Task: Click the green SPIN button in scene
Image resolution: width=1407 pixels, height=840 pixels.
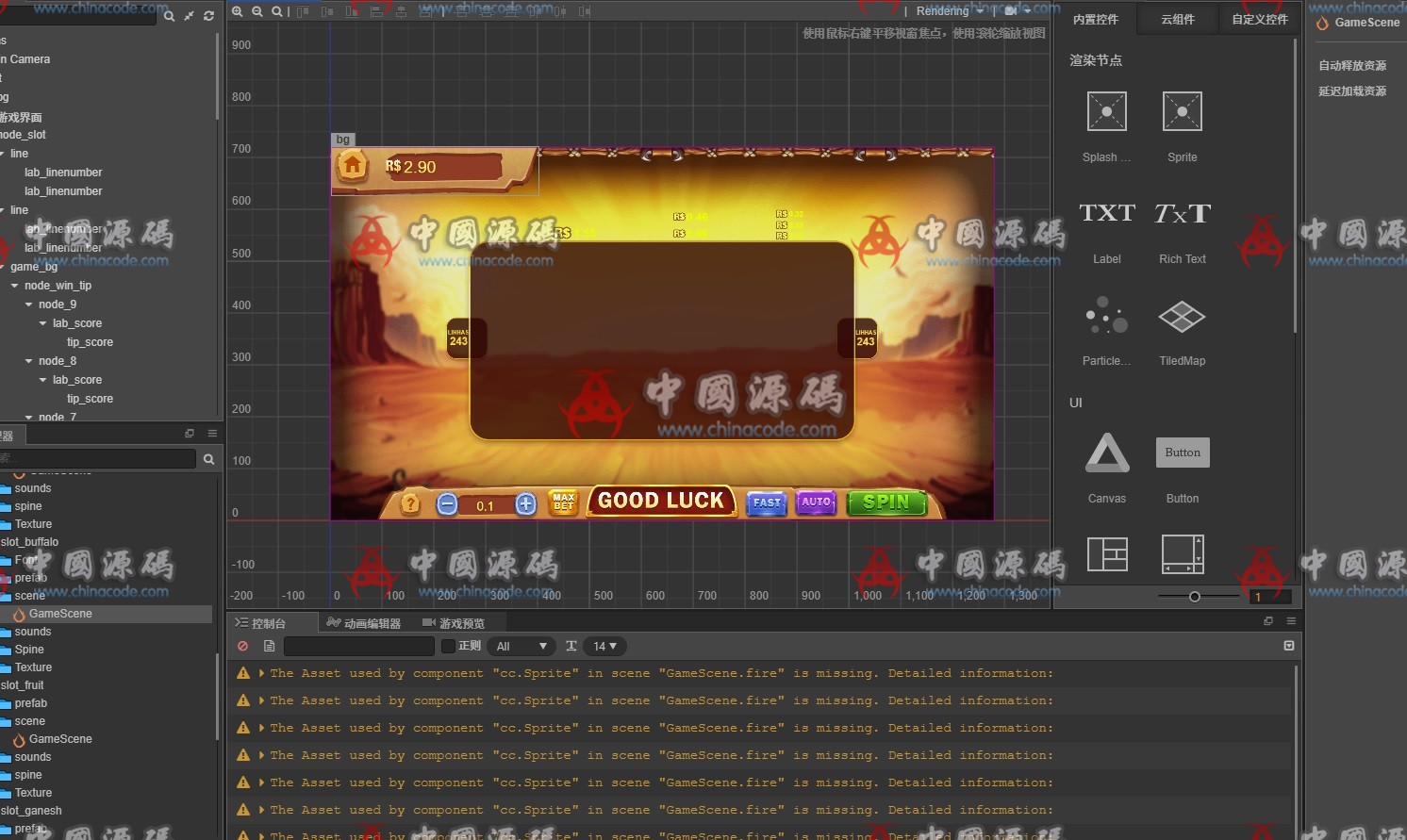Action: (886, 503)
